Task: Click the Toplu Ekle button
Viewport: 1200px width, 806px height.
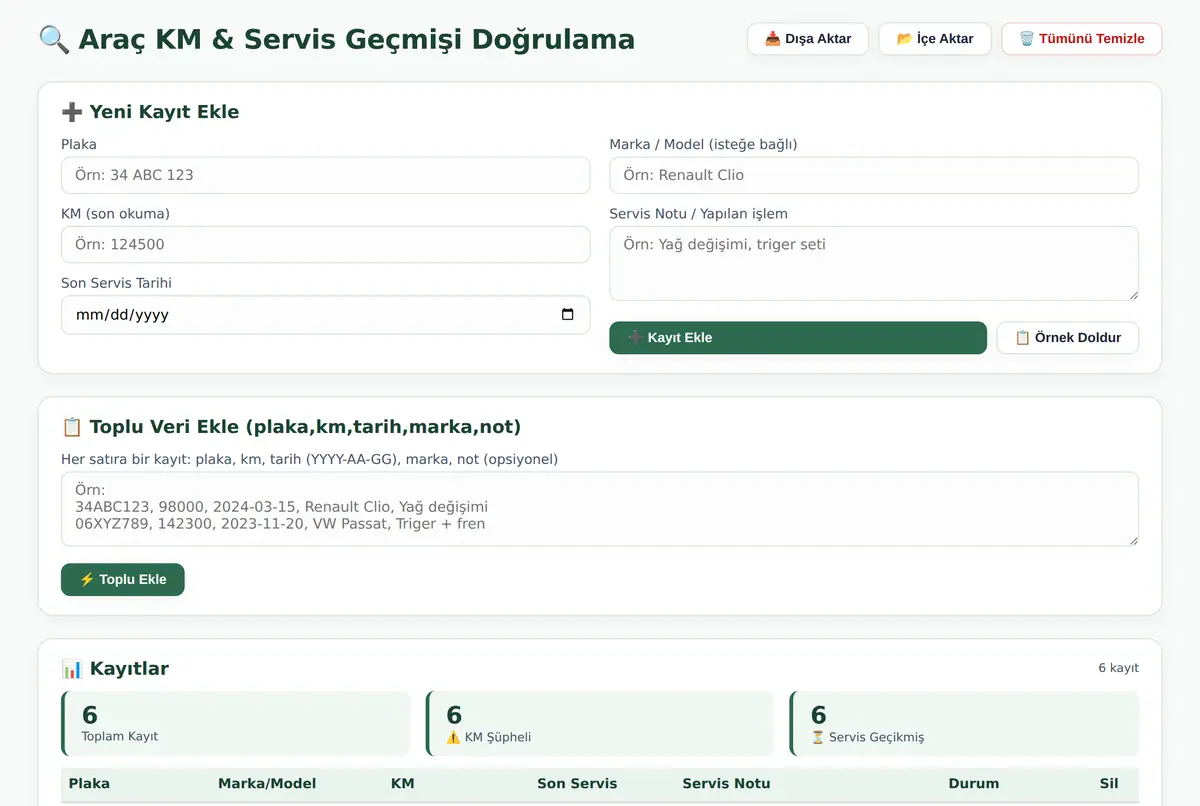Action: click(x=123, y=579)
